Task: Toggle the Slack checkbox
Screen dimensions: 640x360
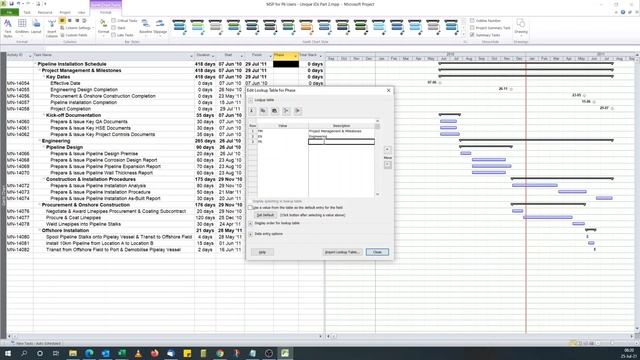Action: click(113, 28)
